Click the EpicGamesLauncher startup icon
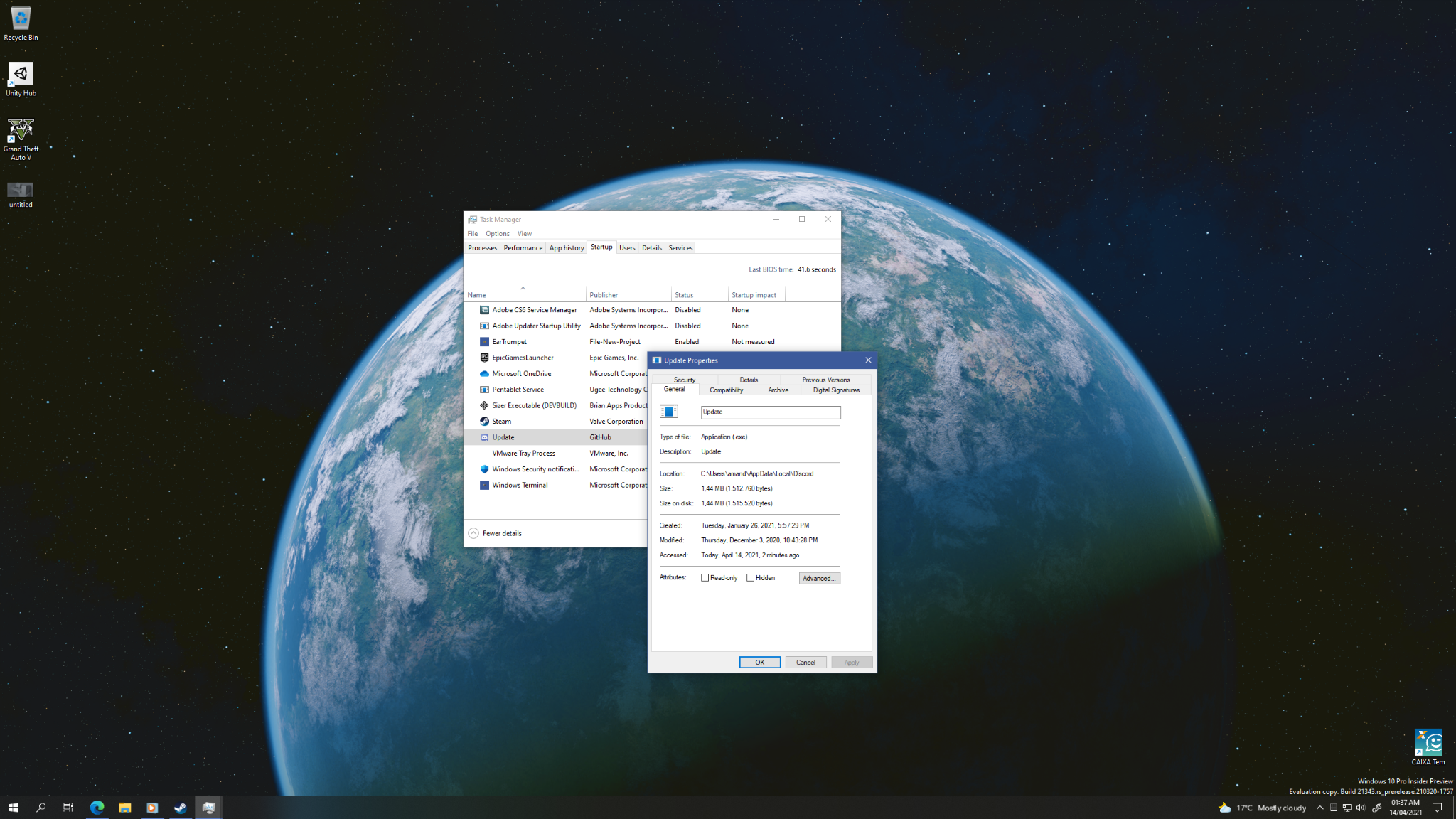The height and width of the screenshot is (819, 1456). point(484,358)
